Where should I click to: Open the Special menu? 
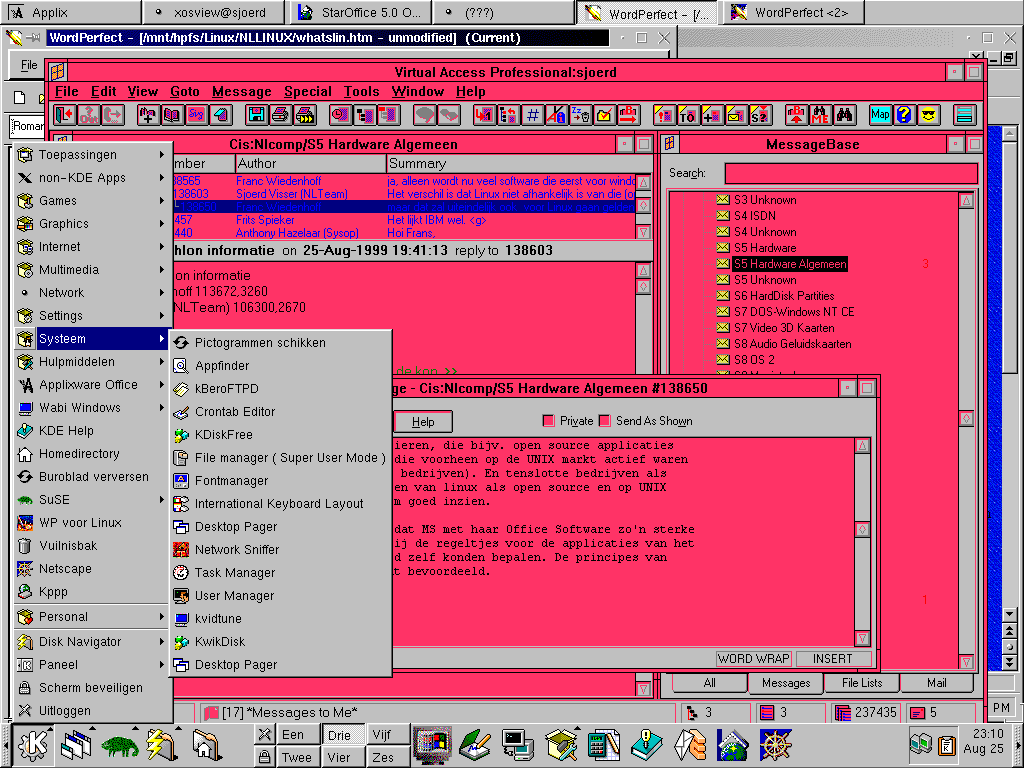(308, 91)
